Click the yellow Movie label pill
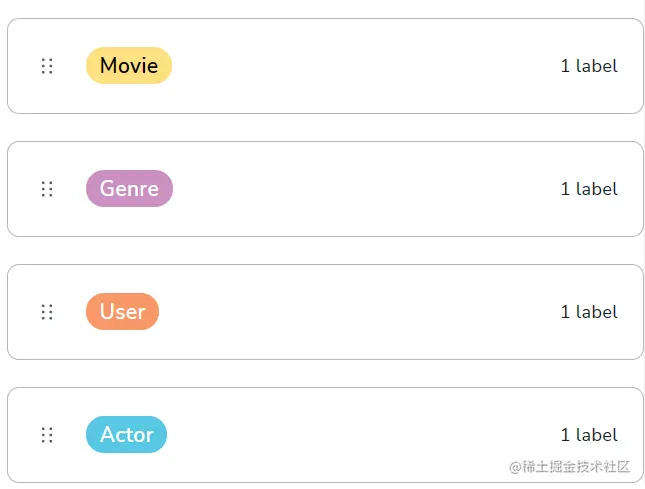Image resolution: width=645 pixels, height=489 pixels. point(129,66)
